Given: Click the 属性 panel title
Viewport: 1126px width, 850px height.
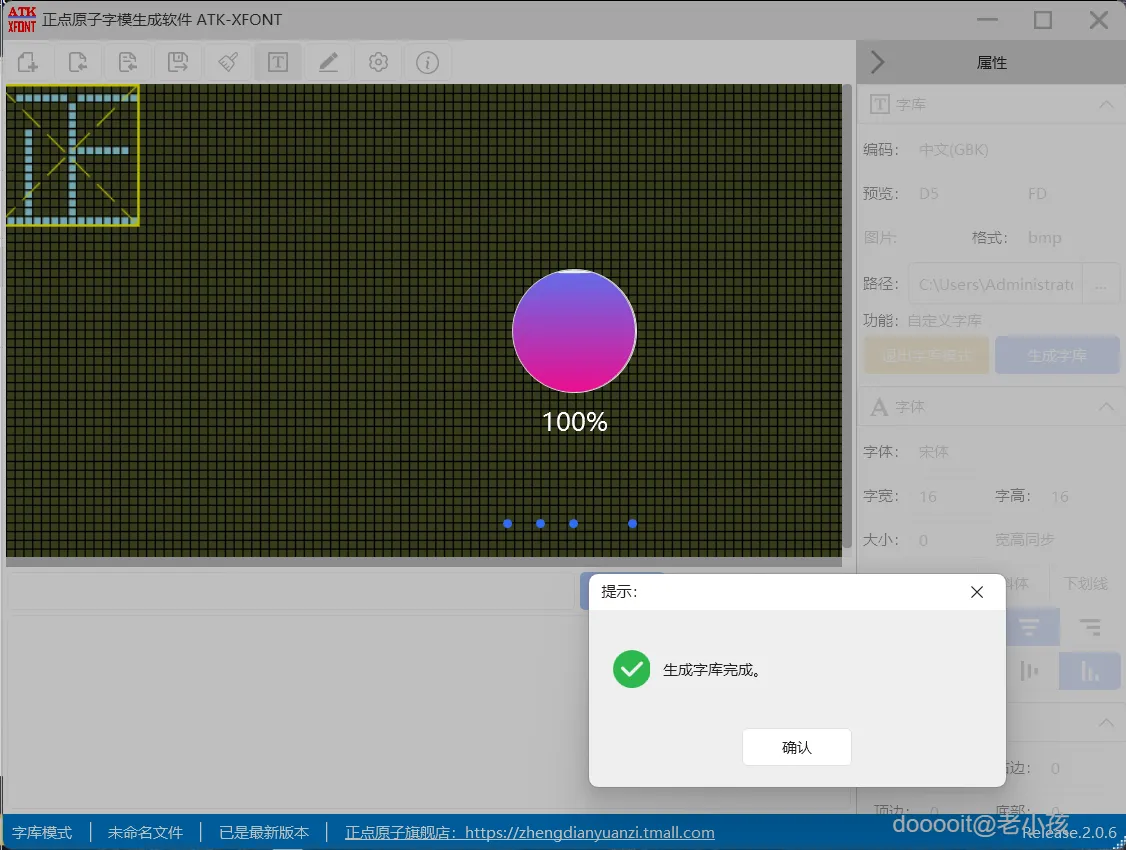Looking at the screenshot, I should click(x=992, y=62).
